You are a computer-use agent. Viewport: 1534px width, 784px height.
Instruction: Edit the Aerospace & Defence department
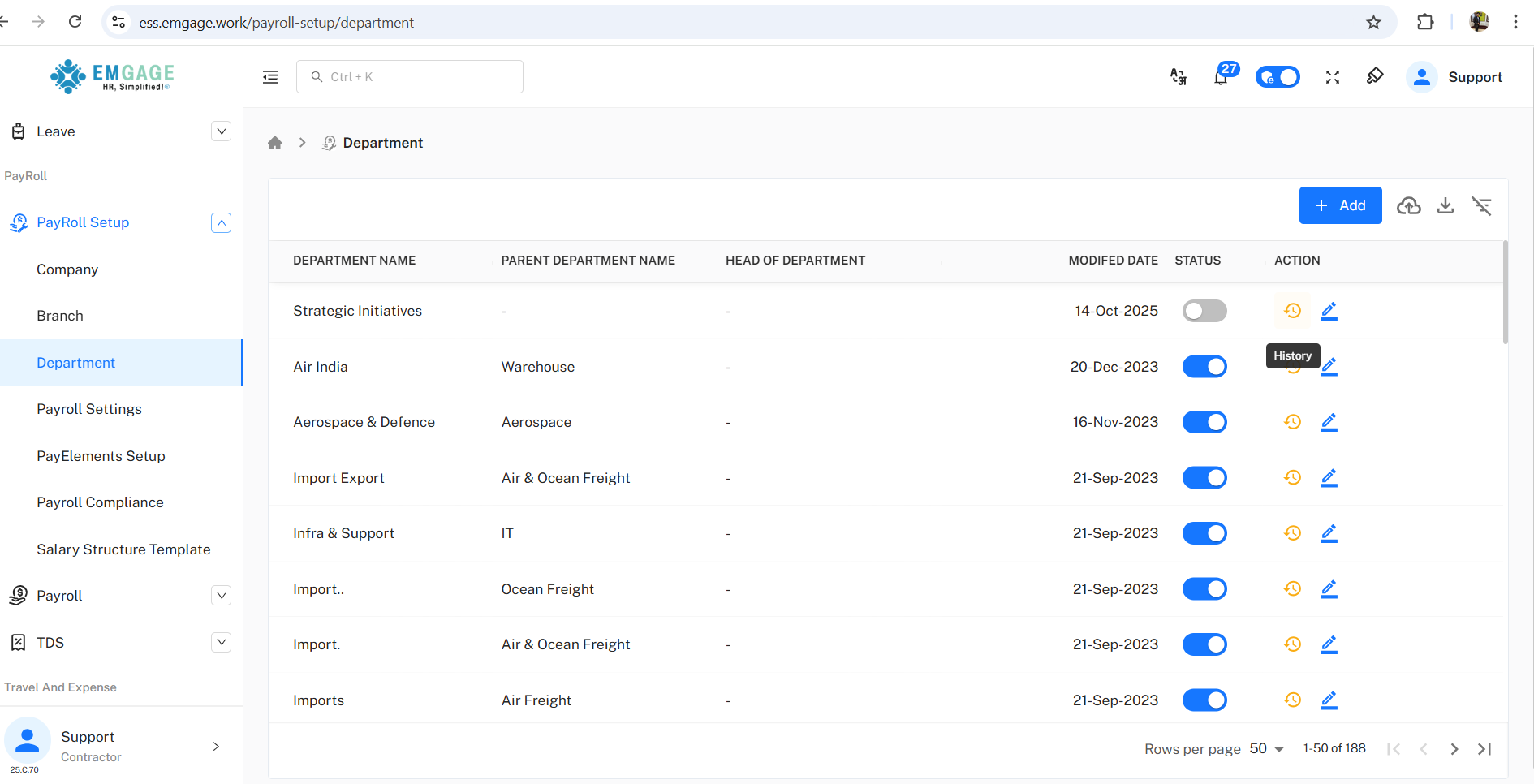(1329, 422)
